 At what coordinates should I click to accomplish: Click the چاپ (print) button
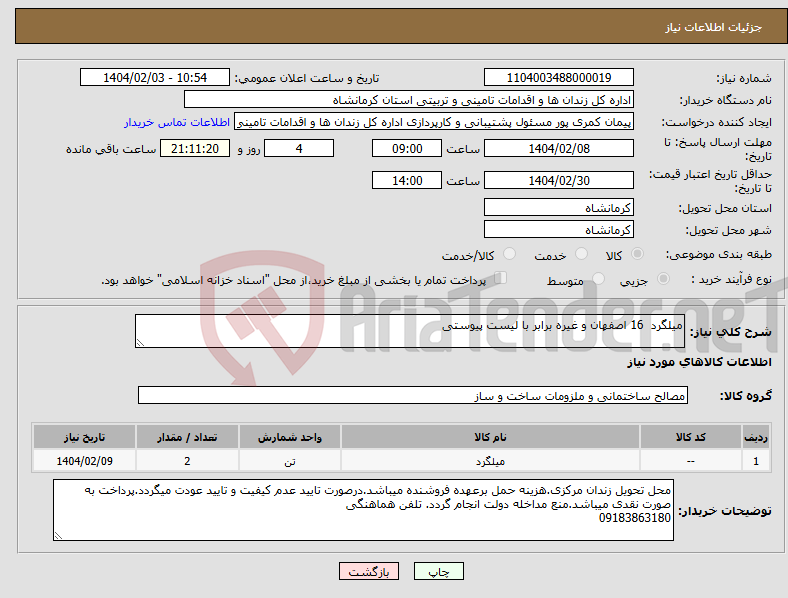(438, 571)
